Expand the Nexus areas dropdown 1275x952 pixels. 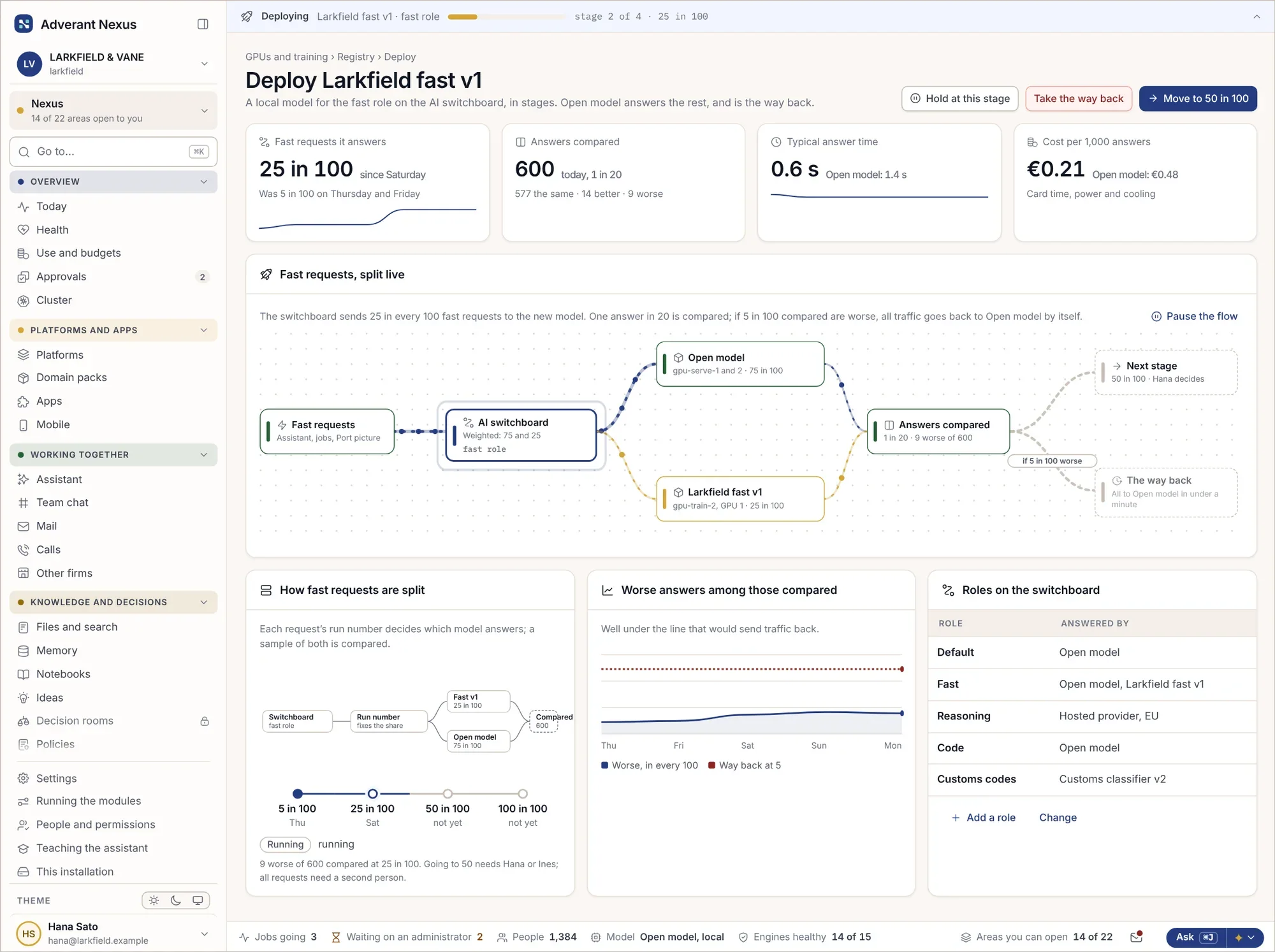pyautogui.click(x=113, y=111)
